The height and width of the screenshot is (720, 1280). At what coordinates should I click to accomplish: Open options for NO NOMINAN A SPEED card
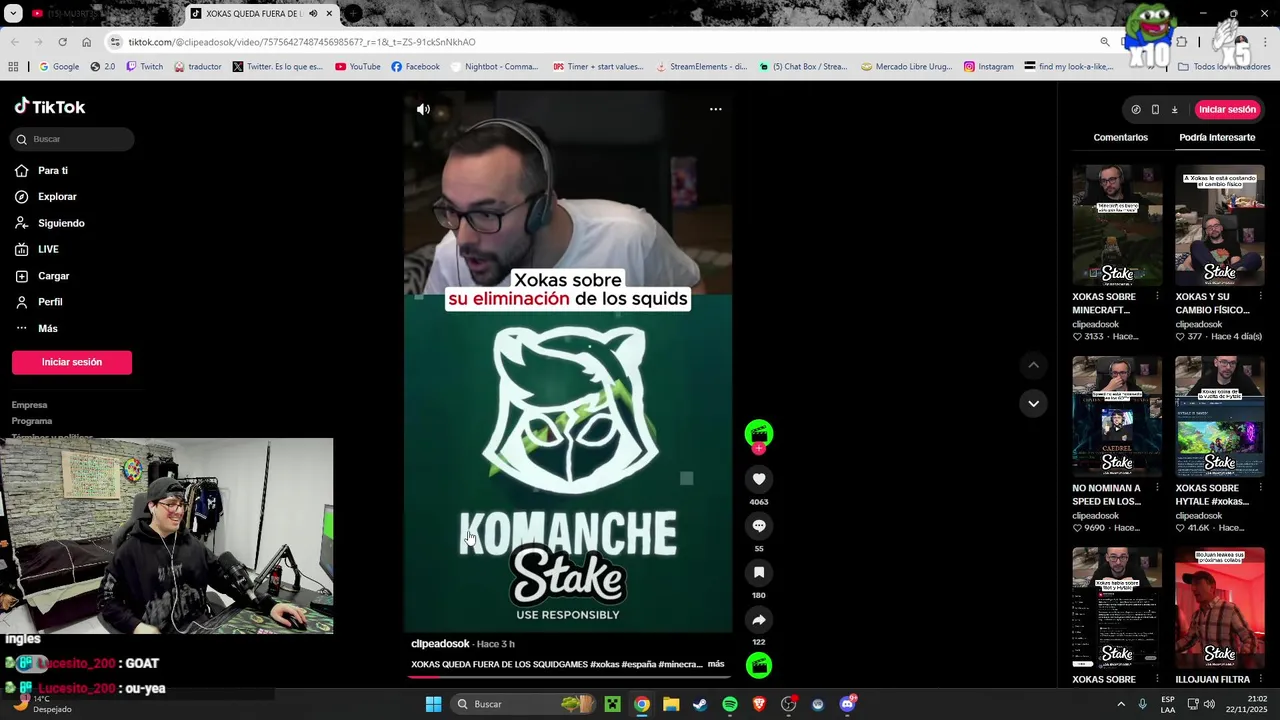point(1157,488)
